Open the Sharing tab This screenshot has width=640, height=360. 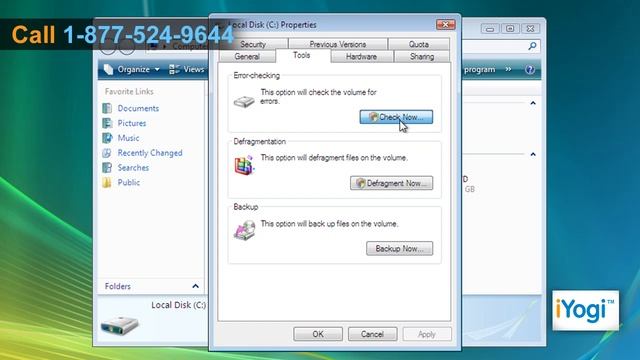[422, 57]
